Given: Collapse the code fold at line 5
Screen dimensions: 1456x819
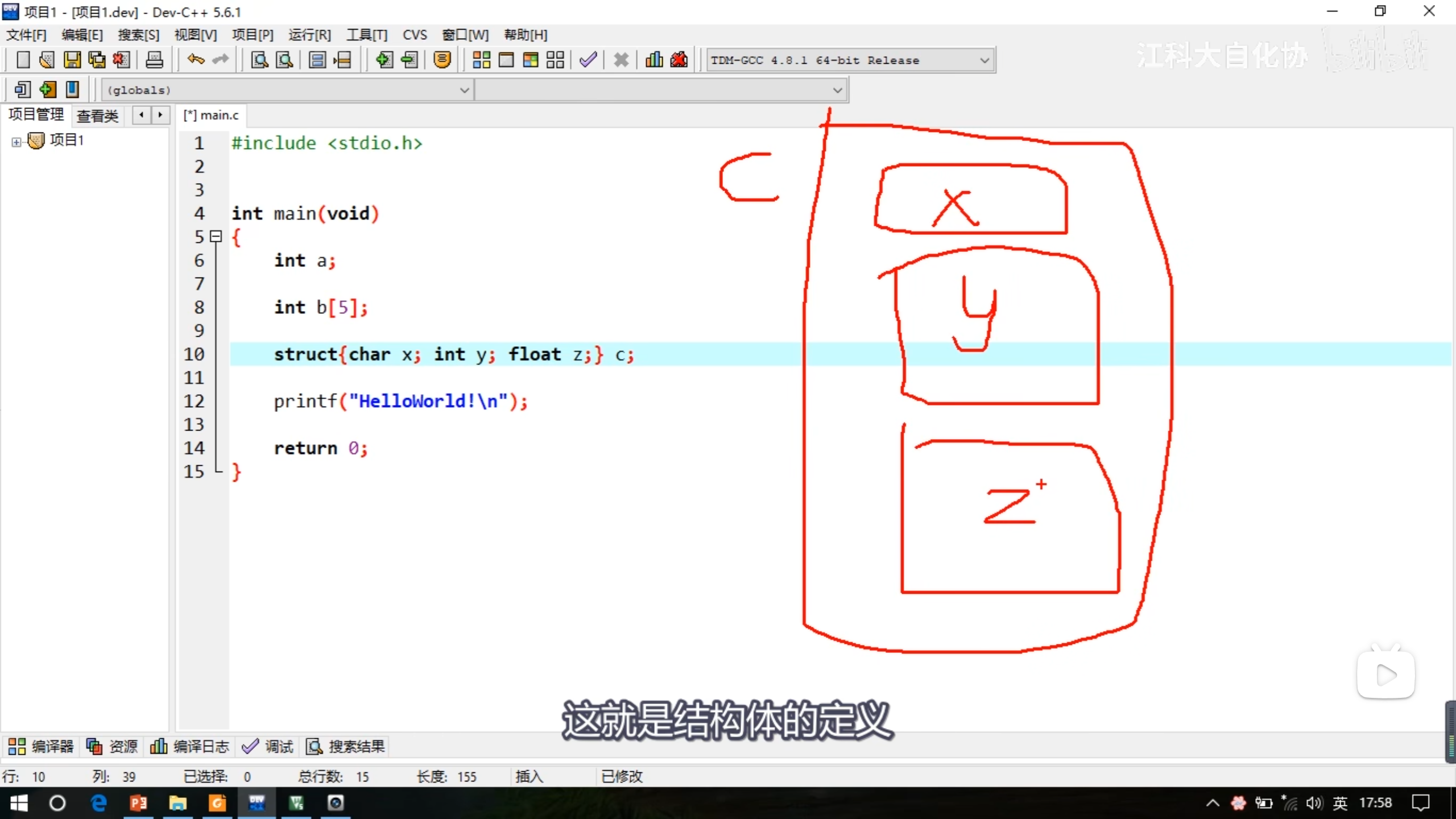Looking at the screenshot, I should pos(216,236).
